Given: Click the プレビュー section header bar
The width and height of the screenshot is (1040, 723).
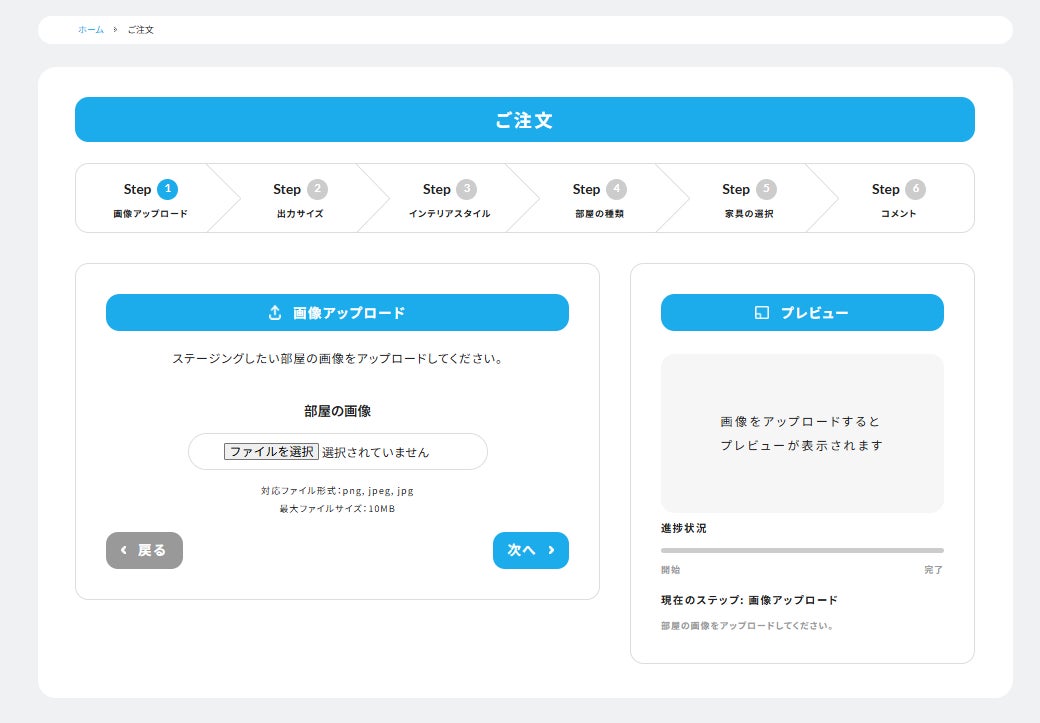Looking at the screenshot, I should [x=802, y=312].
